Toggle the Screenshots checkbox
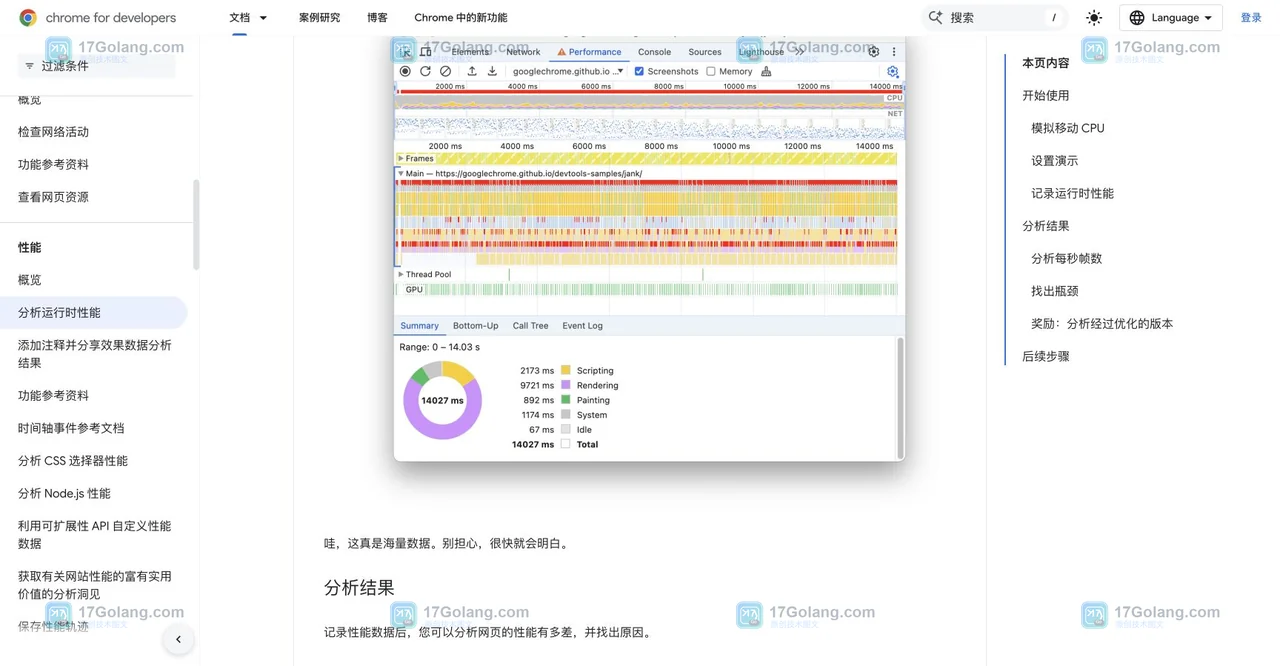 [639, 71]
